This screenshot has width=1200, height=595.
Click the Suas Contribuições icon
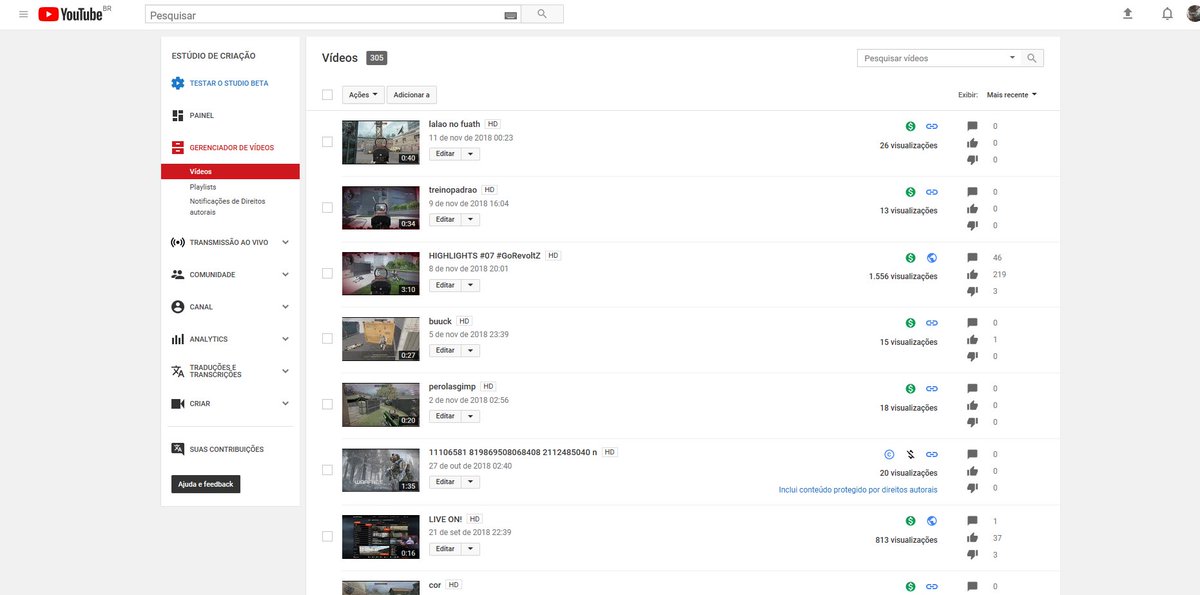click(x=177, y=449)
